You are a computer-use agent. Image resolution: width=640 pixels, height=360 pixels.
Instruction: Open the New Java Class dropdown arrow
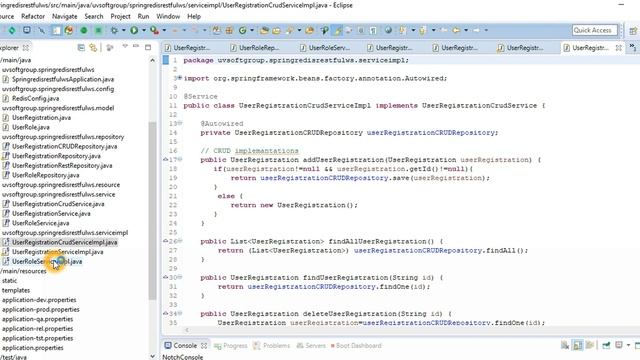coord(252,30)
